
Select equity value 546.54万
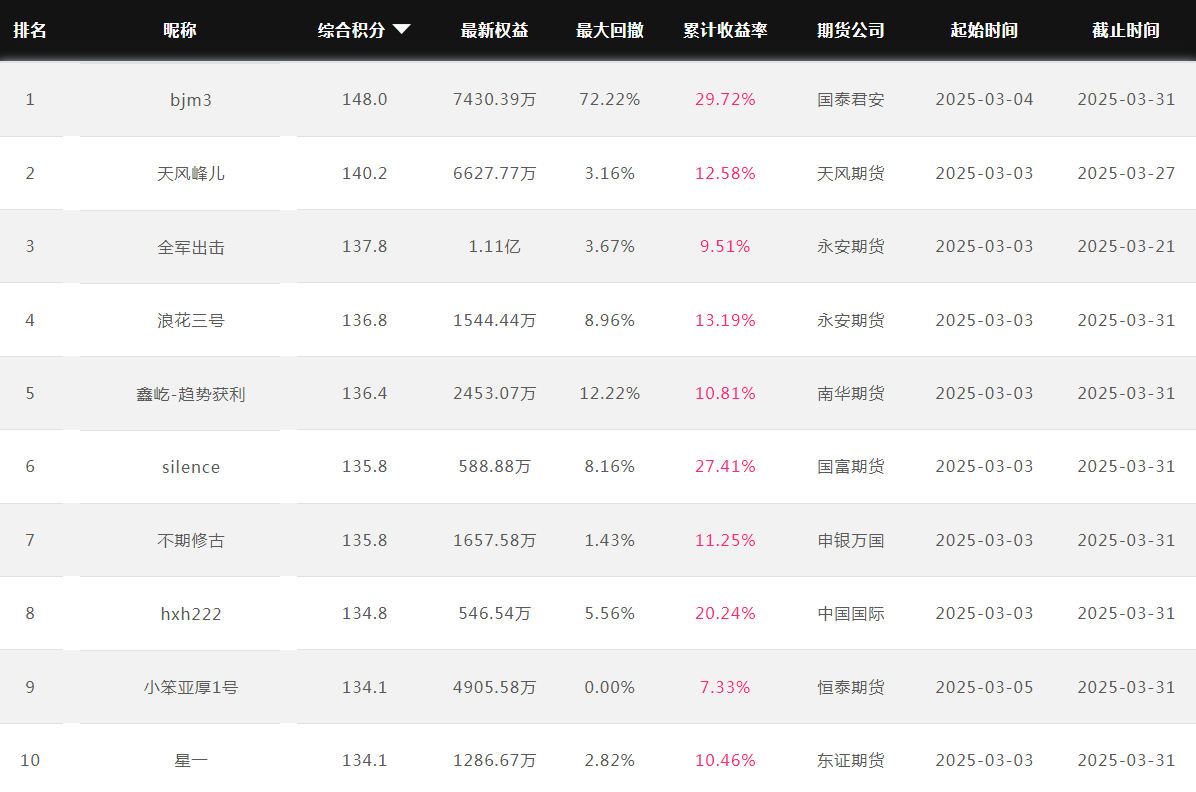pyautogui.click(x=494, y=613)
